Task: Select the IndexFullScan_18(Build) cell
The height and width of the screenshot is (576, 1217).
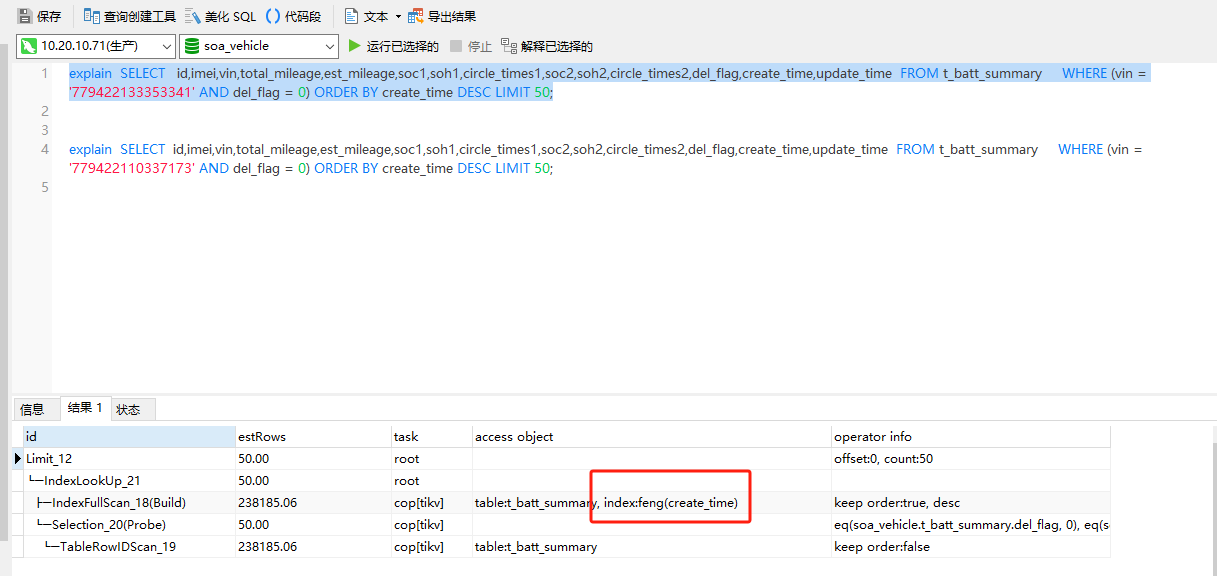Action: coord(129,503)
